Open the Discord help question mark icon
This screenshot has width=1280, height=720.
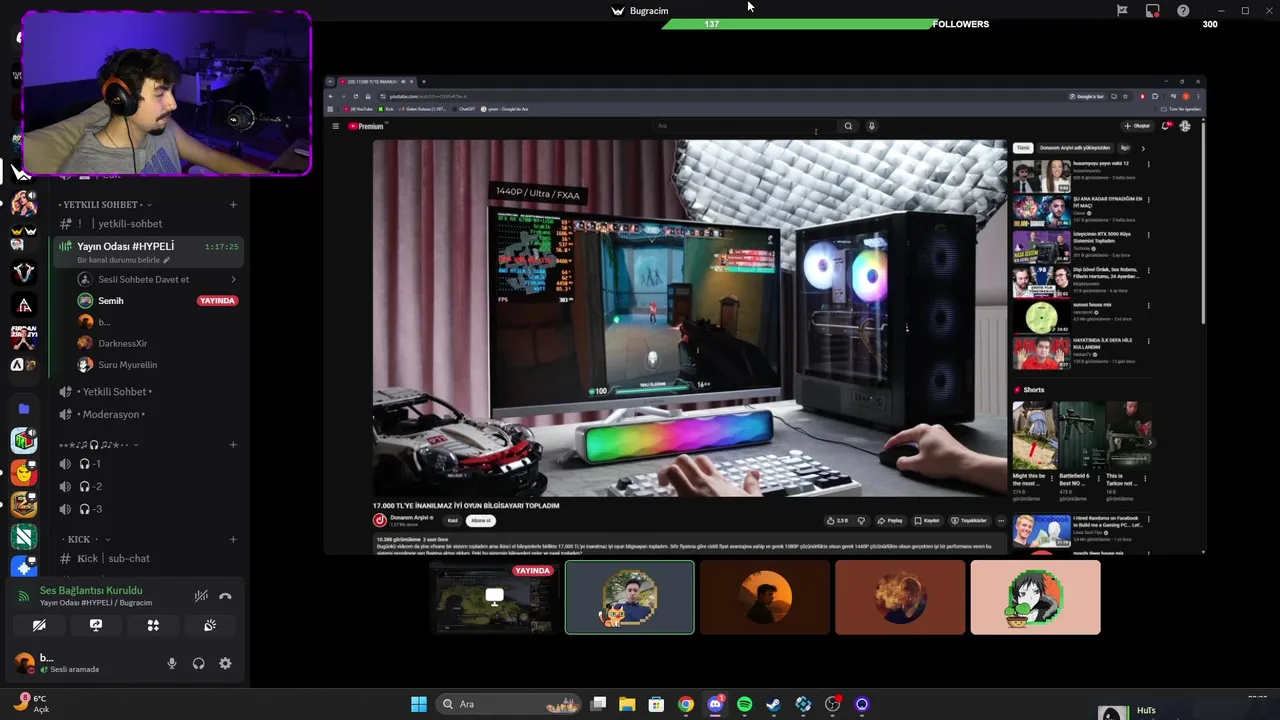(x=1183, y=10)
